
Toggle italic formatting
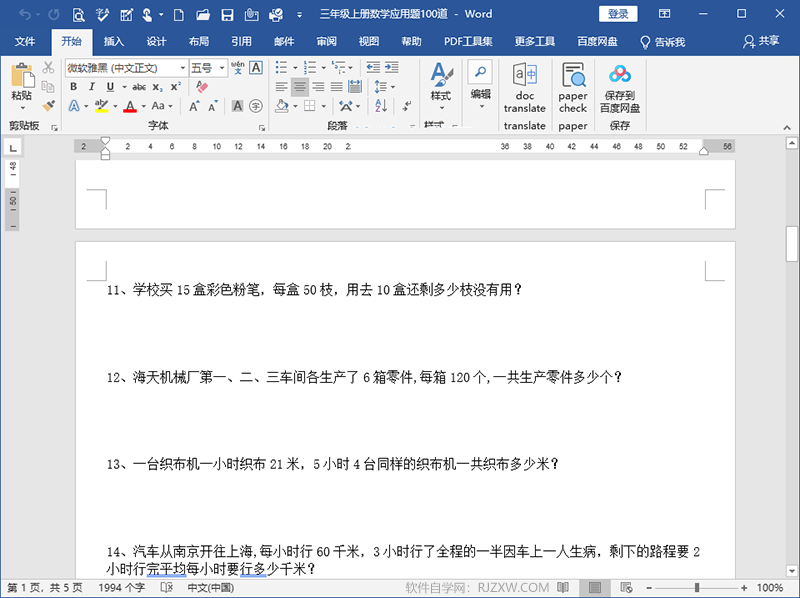(92, 88)
